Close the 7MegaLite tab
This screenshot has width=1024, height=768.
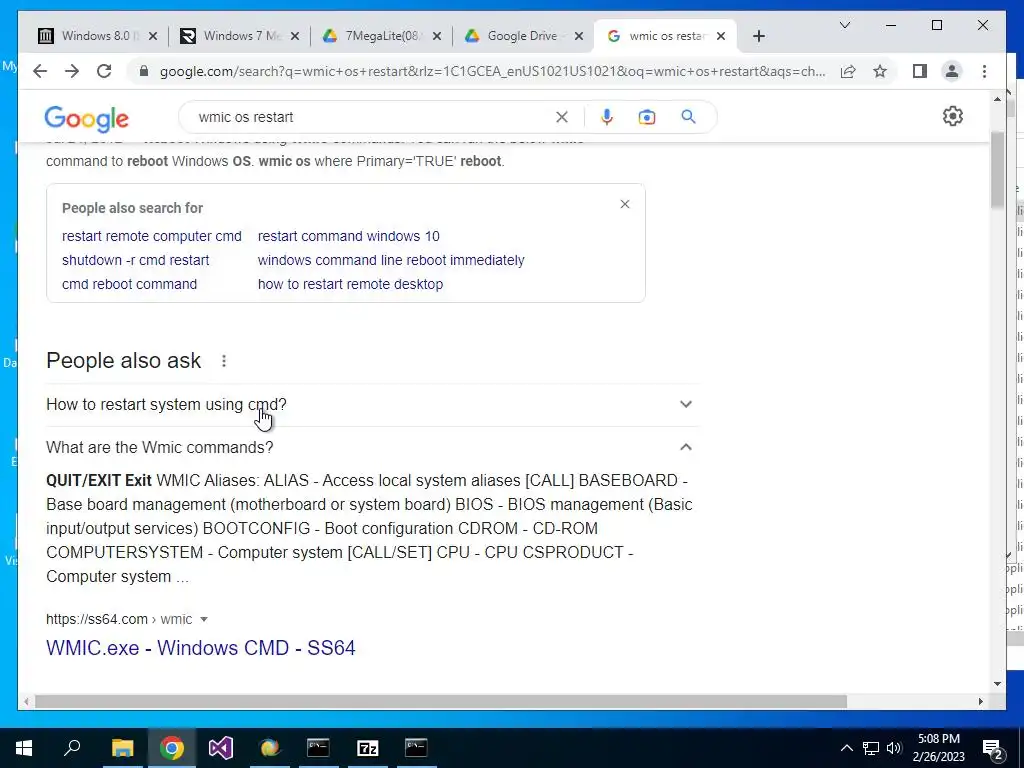(x=437, y=36)
